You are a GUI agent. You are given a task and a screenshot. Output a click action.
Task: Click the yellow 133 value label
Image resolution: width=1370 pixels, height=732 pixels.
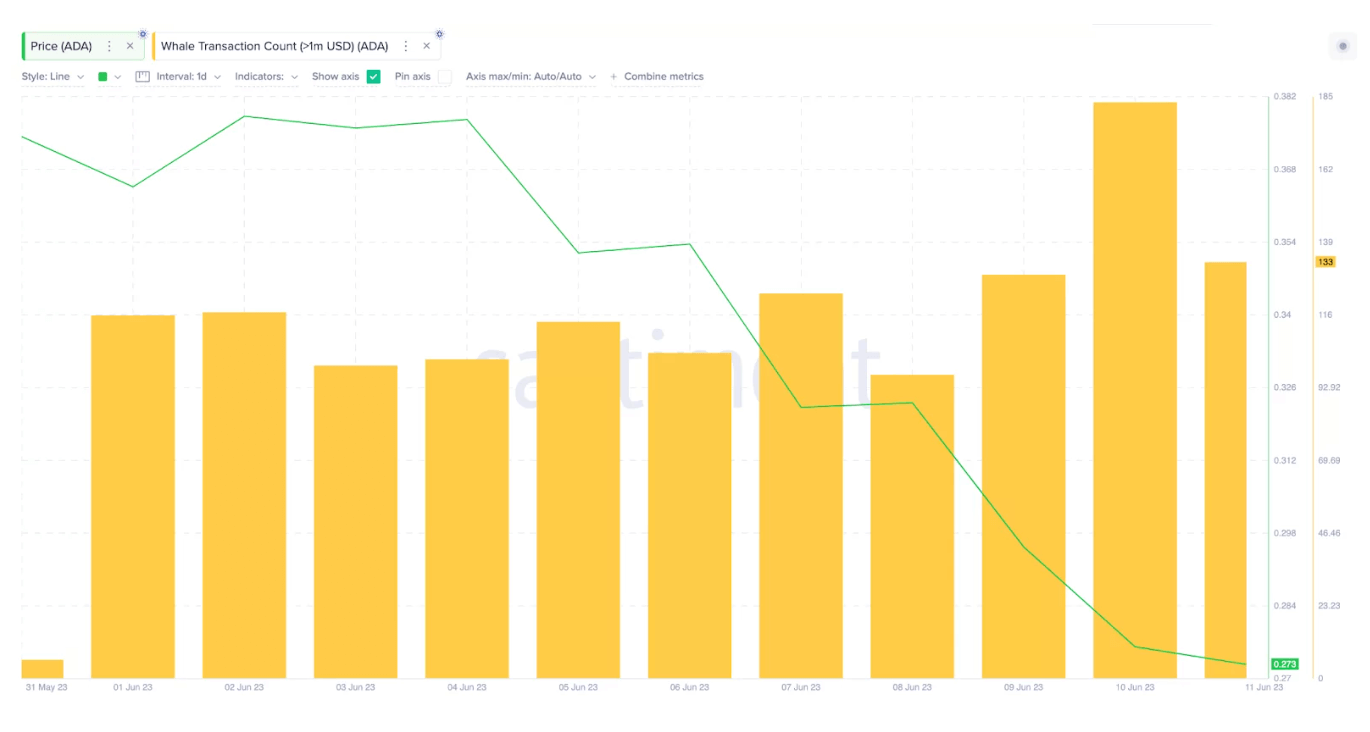tap(1326, 262)
